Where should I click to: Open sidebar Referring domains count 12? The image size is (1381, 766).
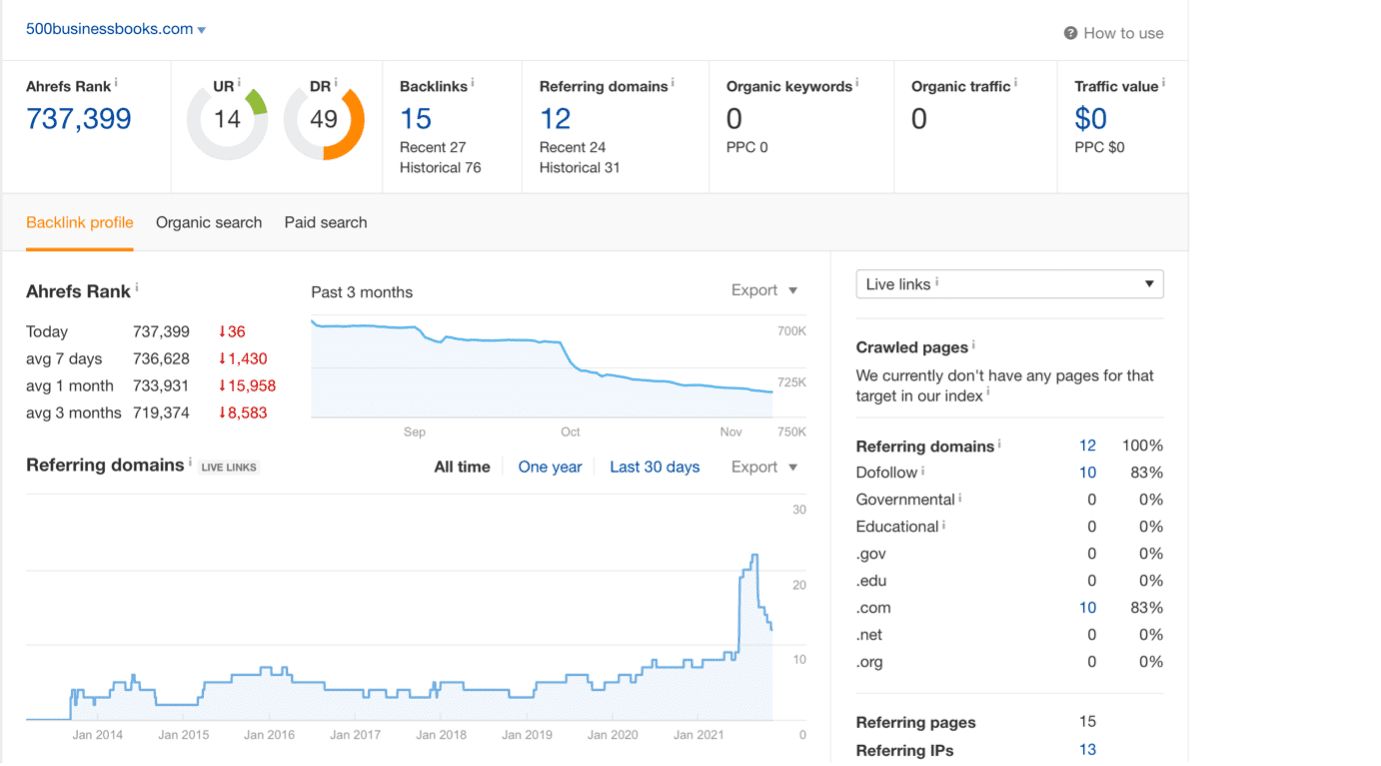tap(1087, 446)
